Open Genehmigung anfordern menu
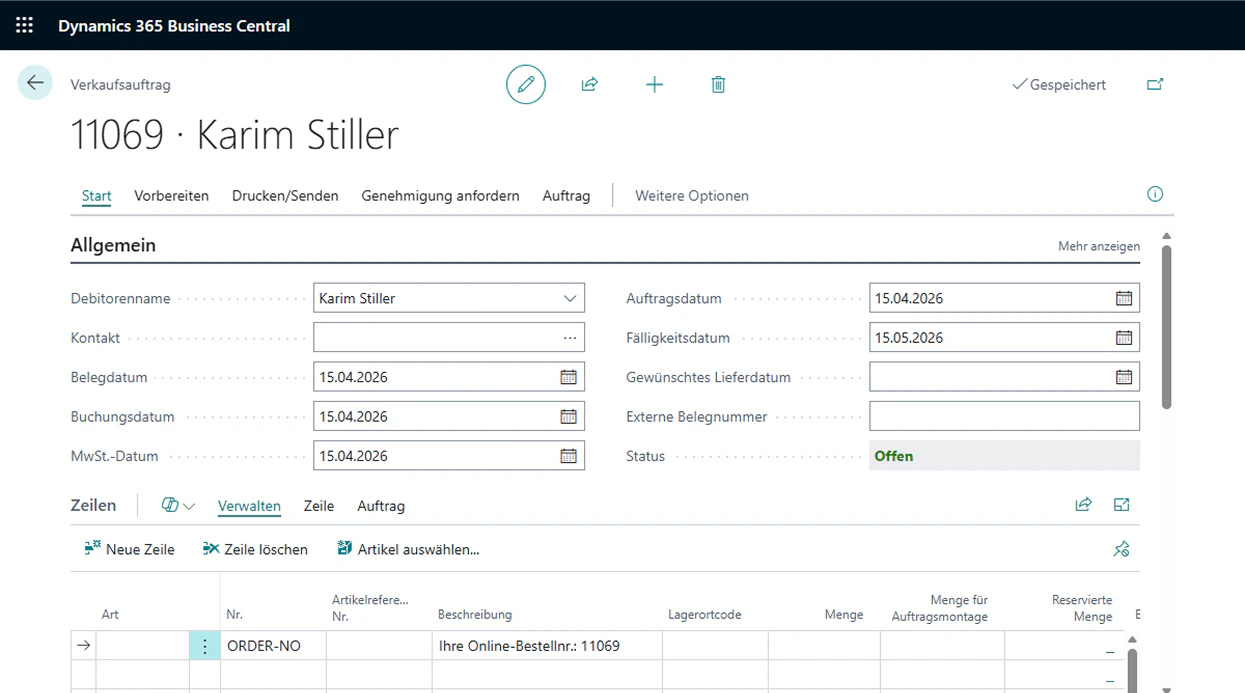This screenshot has width=1245, height=693. pyautogui.click(x=441, y=196)
